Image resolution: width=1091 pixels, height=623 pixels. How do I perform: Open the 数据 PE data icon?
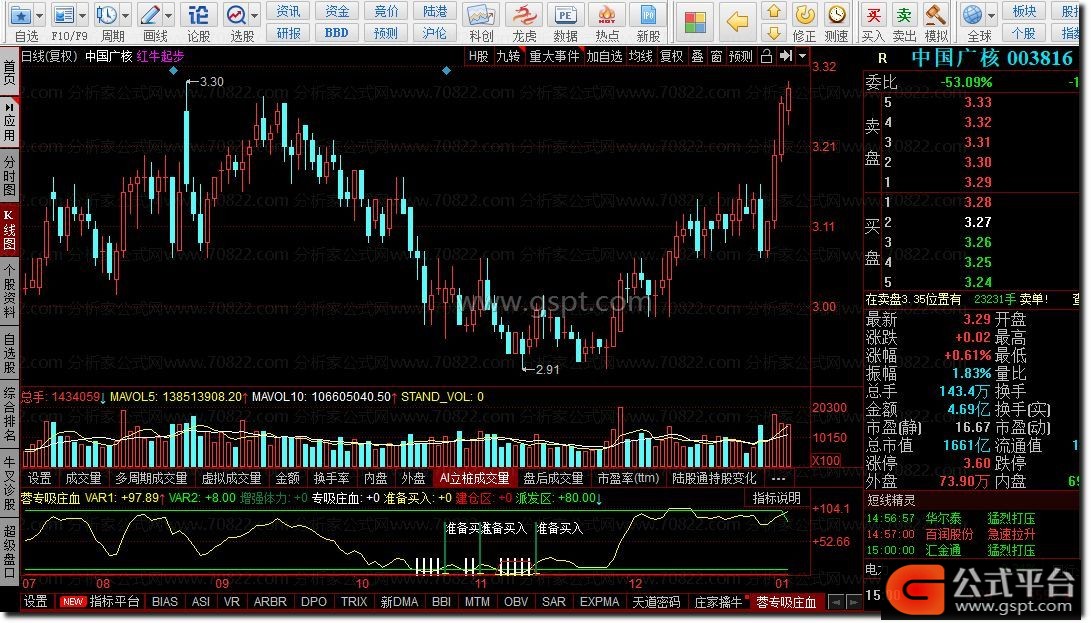point(565,15)
